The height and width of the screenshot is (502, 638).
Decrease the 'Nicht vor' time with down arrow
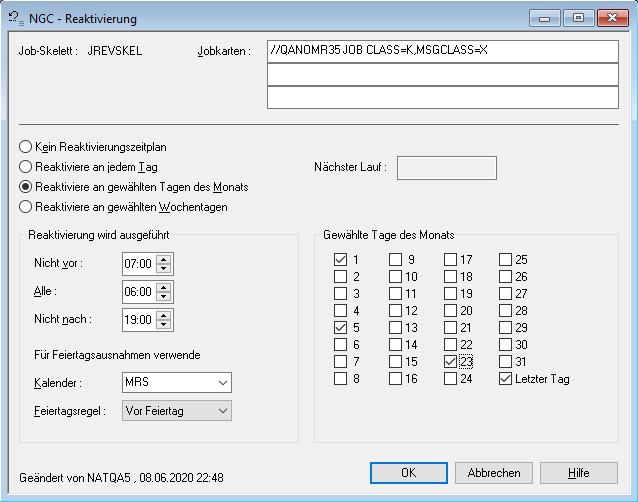point(164,270)
